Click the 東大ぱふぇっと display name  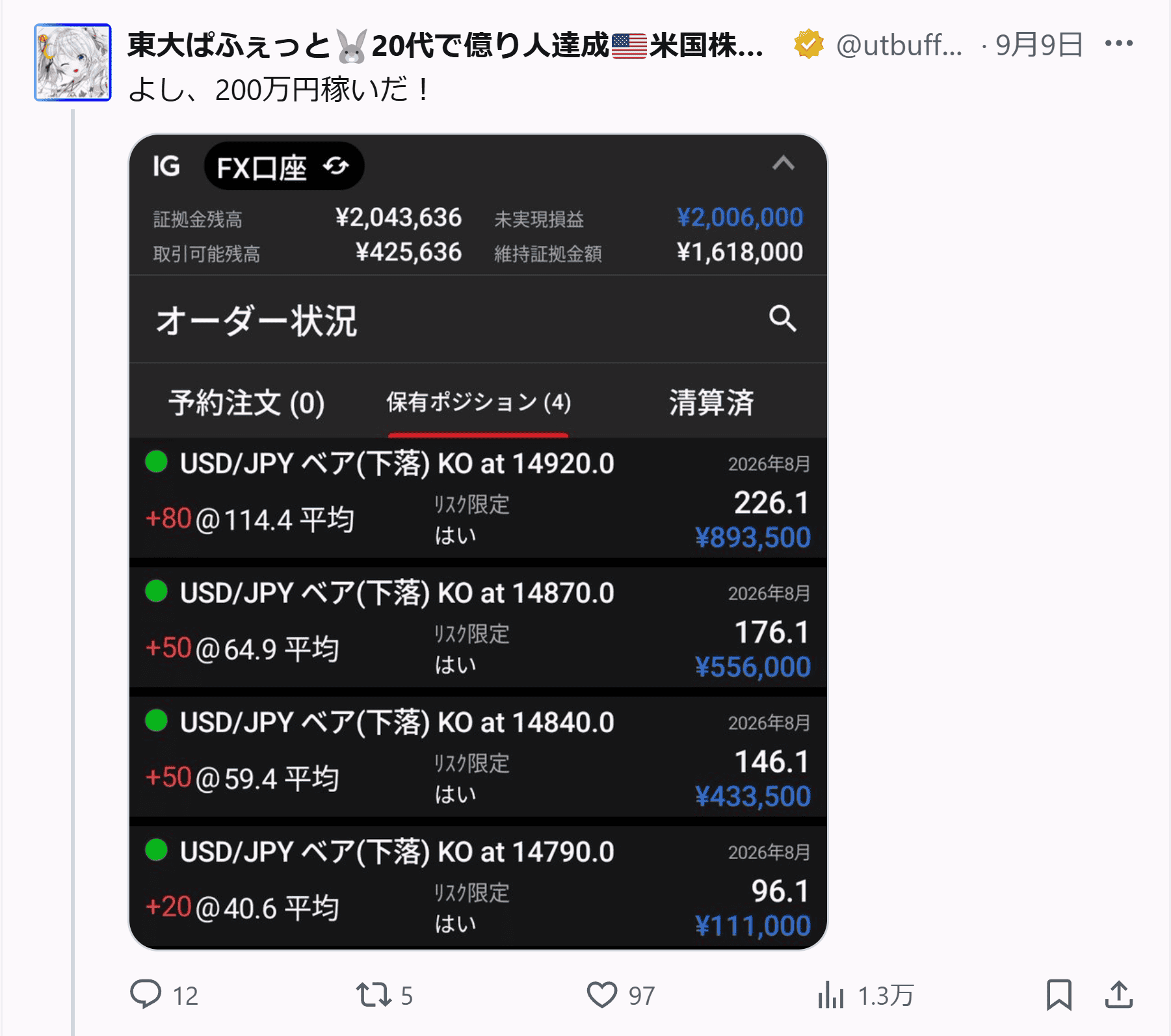pyautogui.click(x=445, y=45)
